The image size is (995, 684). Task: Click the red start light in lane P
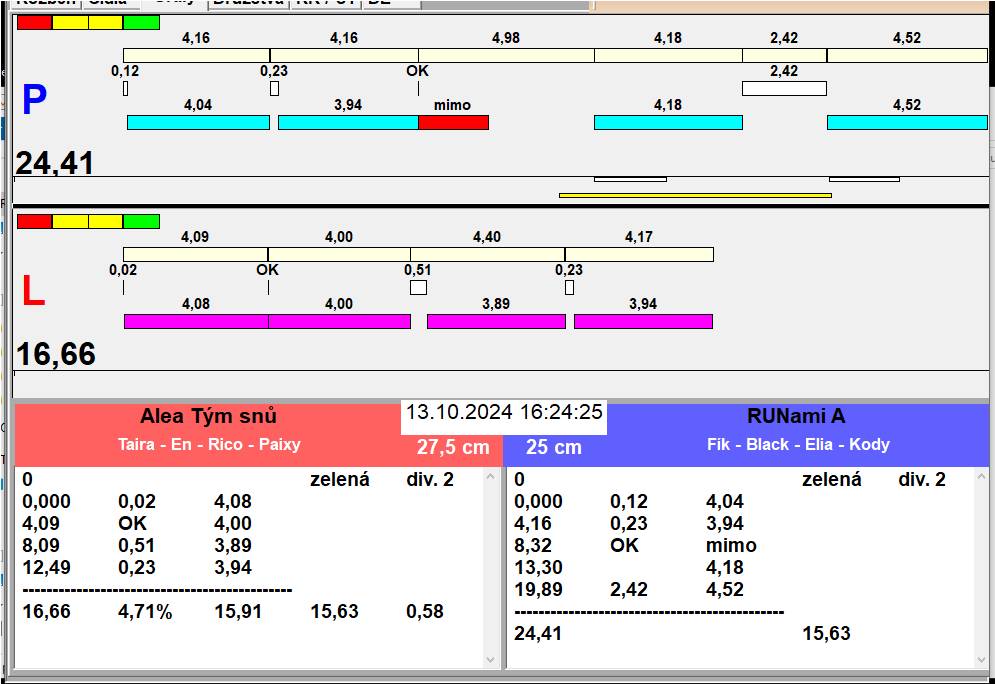pyautogui.click(x=34, y=22)
